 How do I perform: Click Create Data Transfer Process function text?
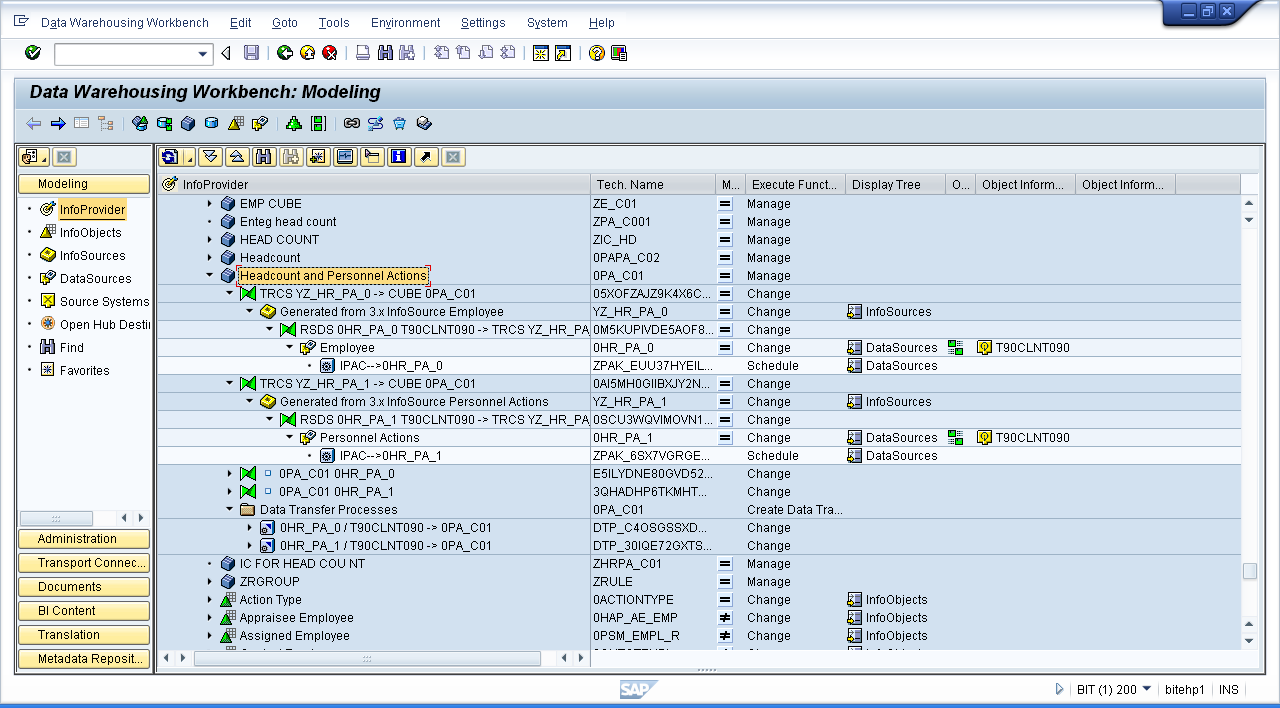pyautogui.click(x=794, y=509)
